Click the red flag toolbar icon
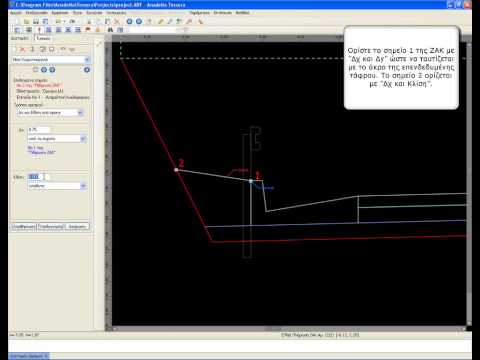480x360 pixels. click(x=88, y=30)
